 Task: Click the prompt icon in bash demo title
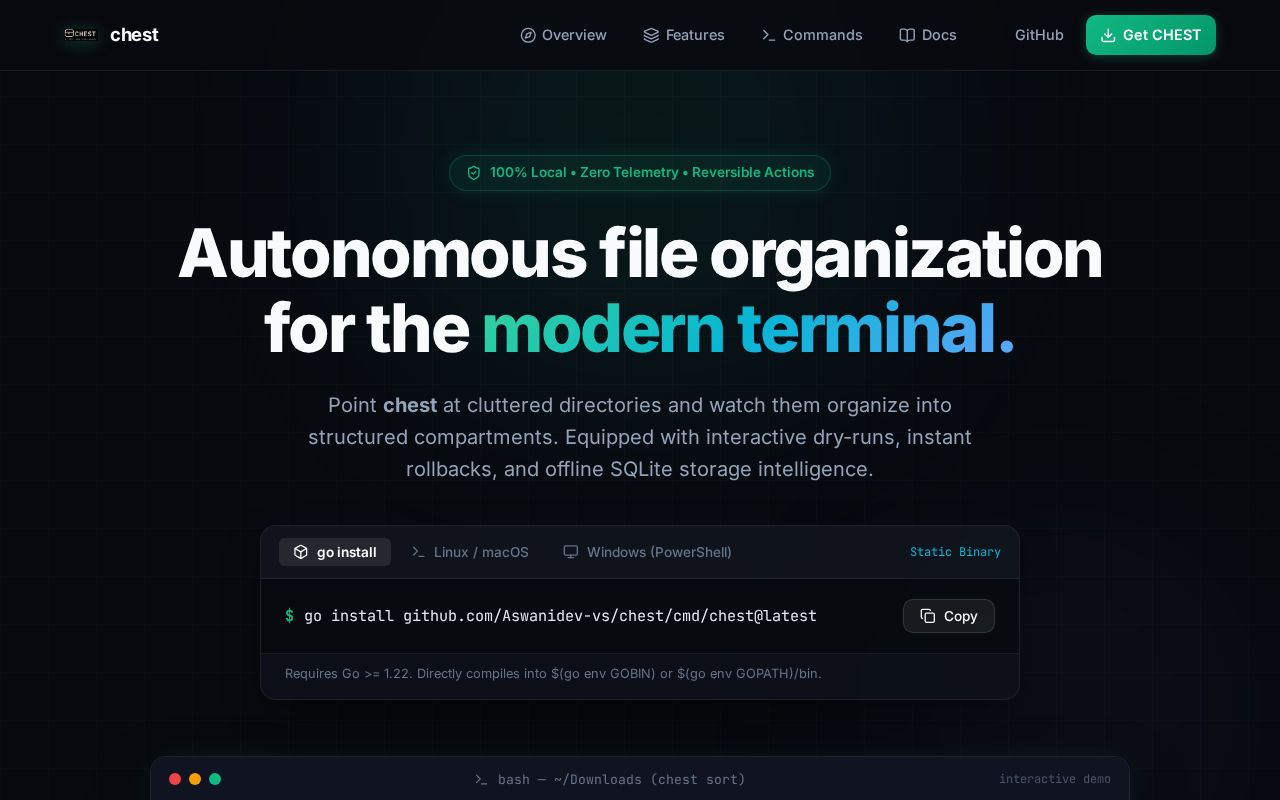(x=481, y=779)
